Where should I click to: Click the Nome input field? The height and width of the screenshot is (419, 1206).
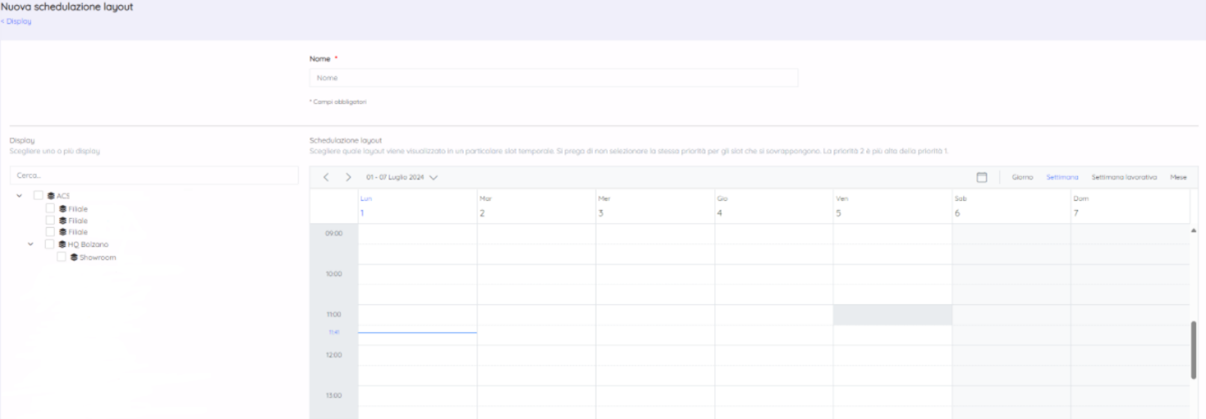tap(554, 78)
